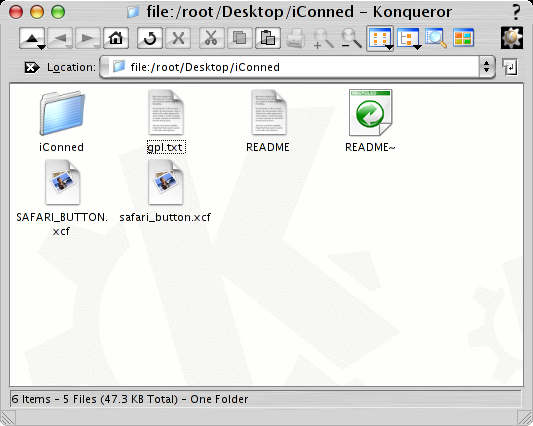
Task: Copy the selected item
Action: click(240, 38)
